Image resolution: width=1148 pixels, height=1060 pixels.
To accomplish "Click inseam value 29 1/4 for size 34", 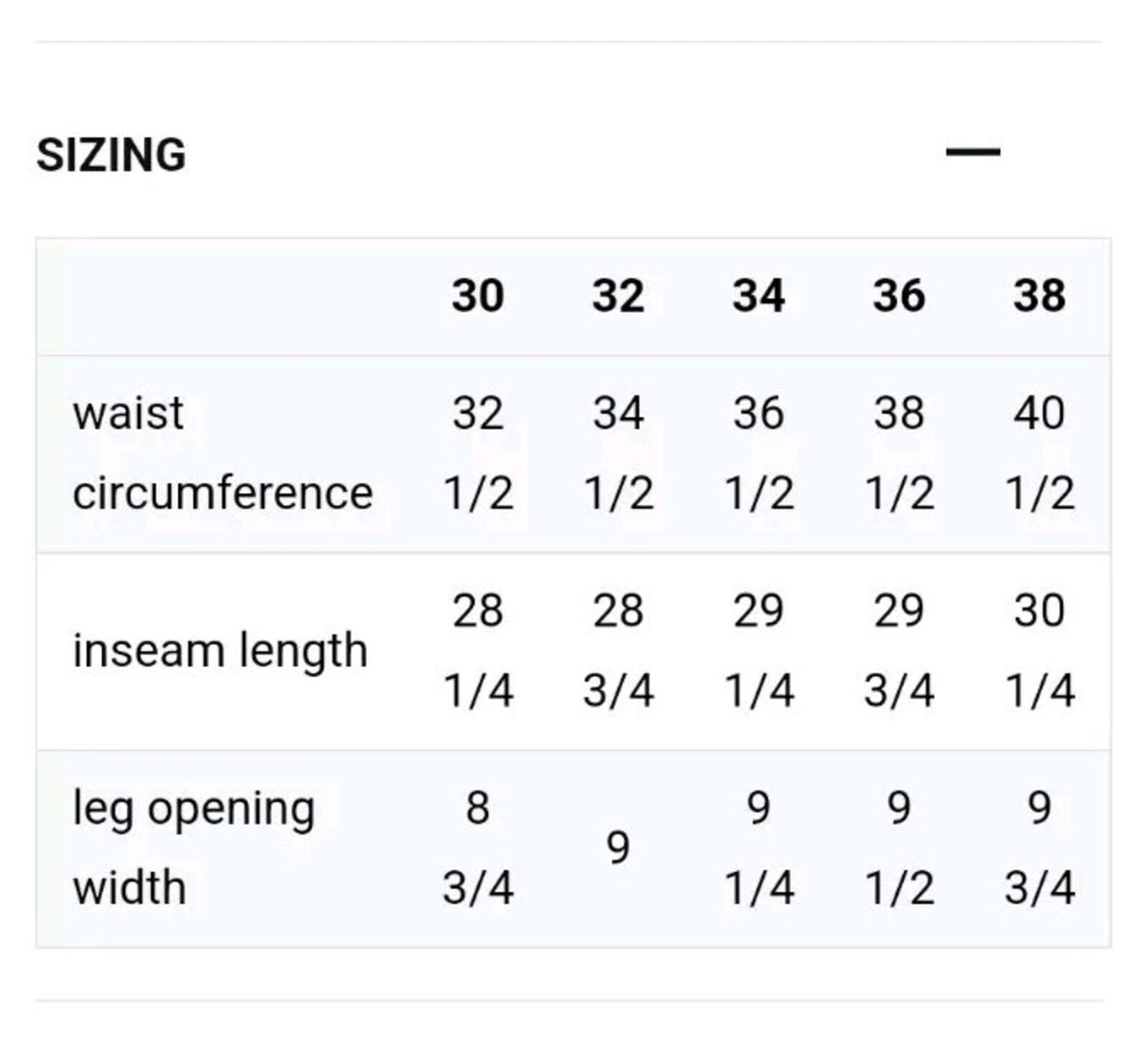I will (x=759, y=650).
